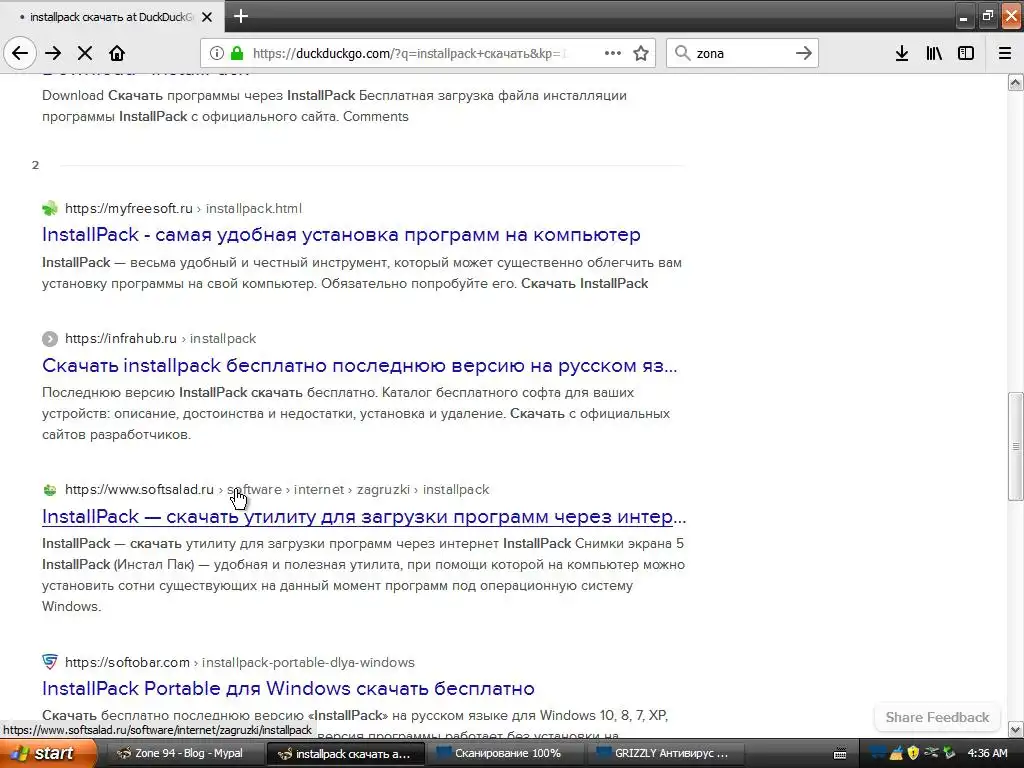Image resolution: width=1024 pixels, height=768 pixels.
Task: Click the https://softobar.com URL text
Action: coord(127,662)
